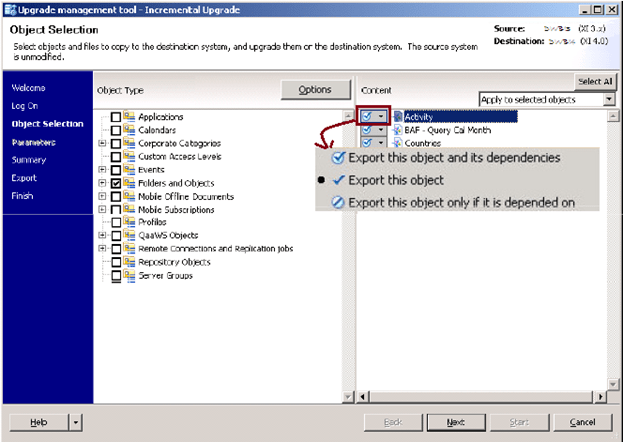Click the Calendars folder icon

(x=129, y=130)
